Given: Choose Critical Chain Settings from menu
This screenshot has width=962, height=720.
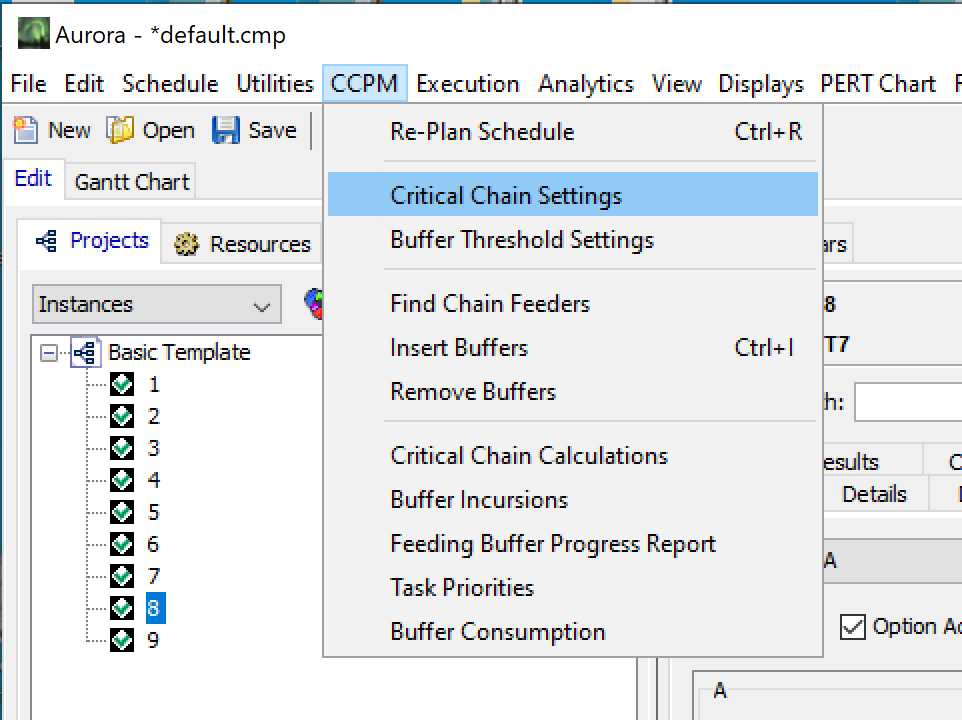Looking at the screenshot, I should pos(506,196).
